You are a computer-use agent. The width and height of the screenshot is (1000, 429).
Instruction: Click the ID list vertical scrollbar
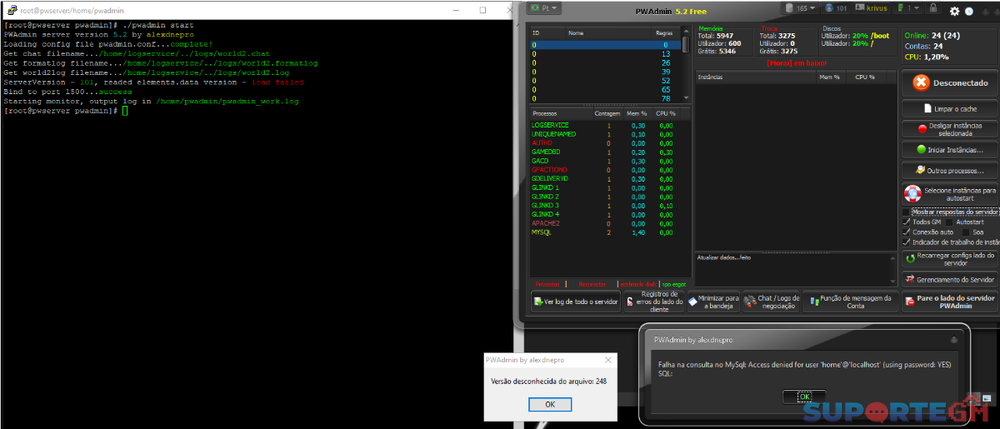[685, 70]
